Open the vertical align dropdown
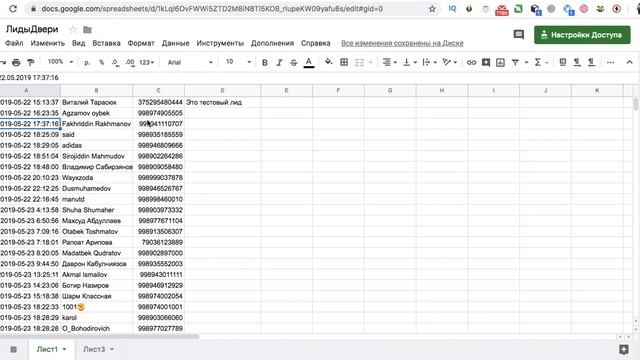640x360 pixels. (x=409, y=62)
